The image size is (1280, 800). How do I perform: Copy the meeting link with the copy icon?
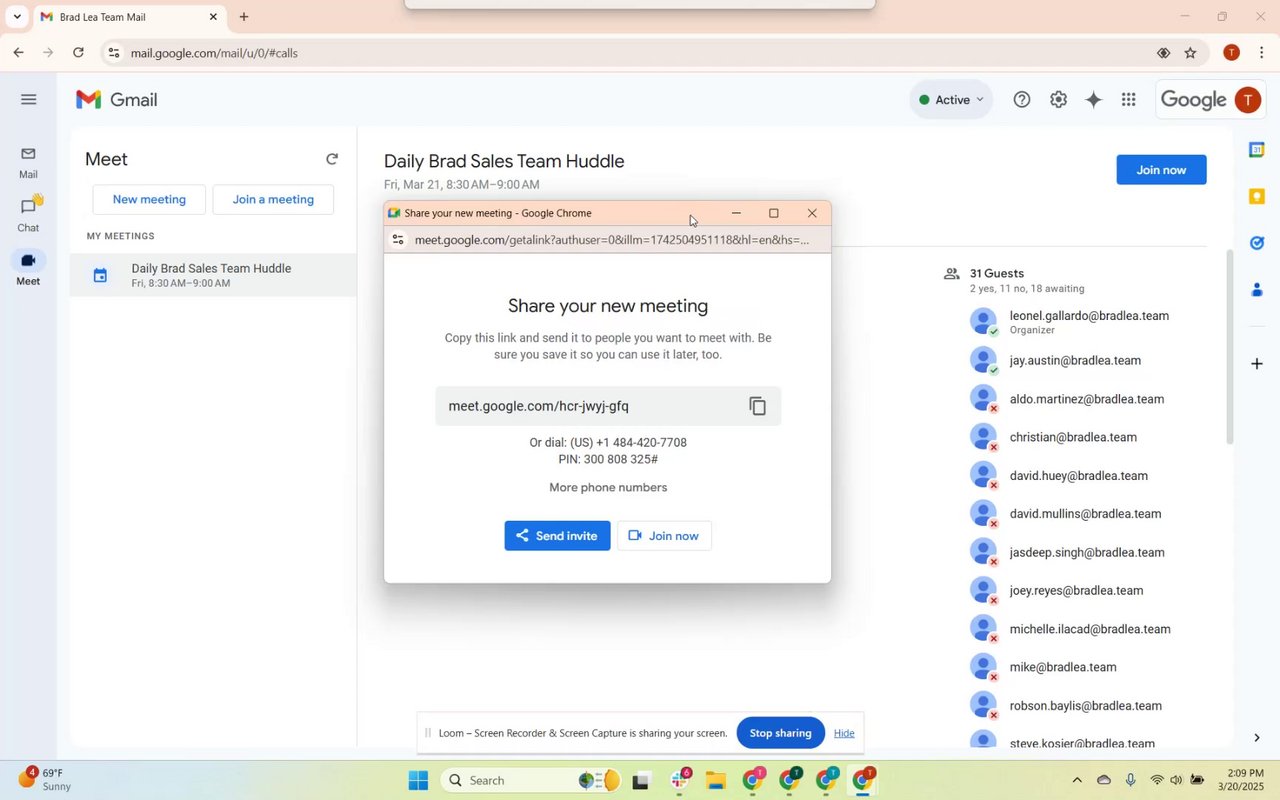tap(758, 406)
